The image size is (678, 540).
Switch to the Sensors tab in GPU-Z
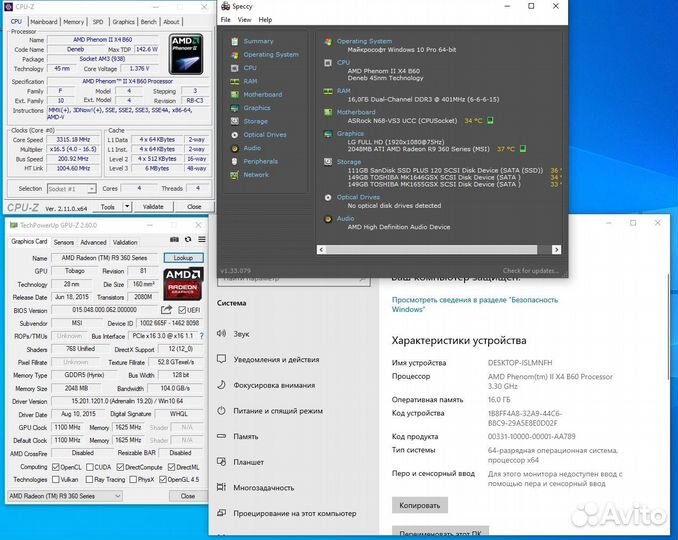point(64,243)
